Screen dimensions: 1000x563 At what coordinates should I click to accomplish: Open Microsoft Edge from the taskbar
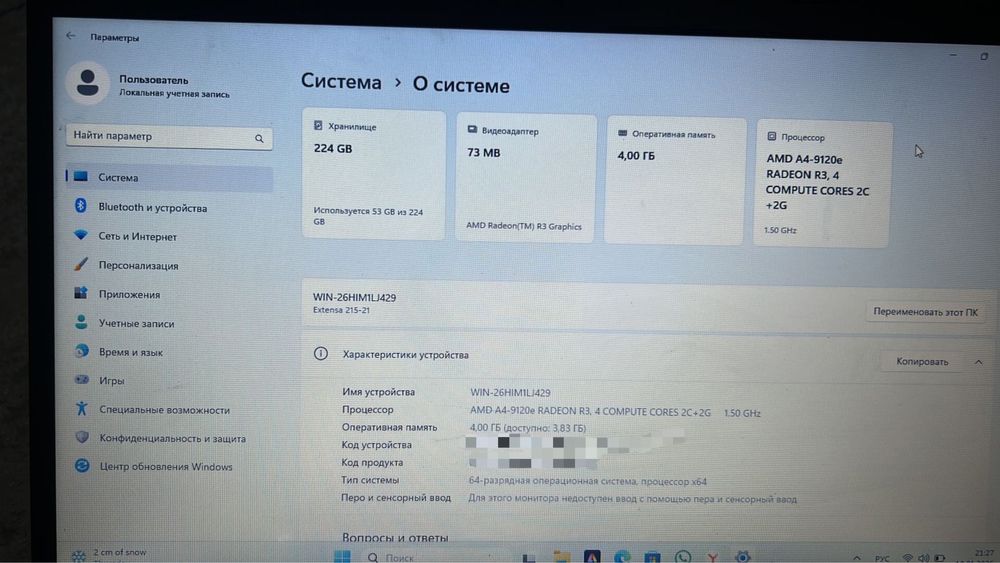coord(622,557)
